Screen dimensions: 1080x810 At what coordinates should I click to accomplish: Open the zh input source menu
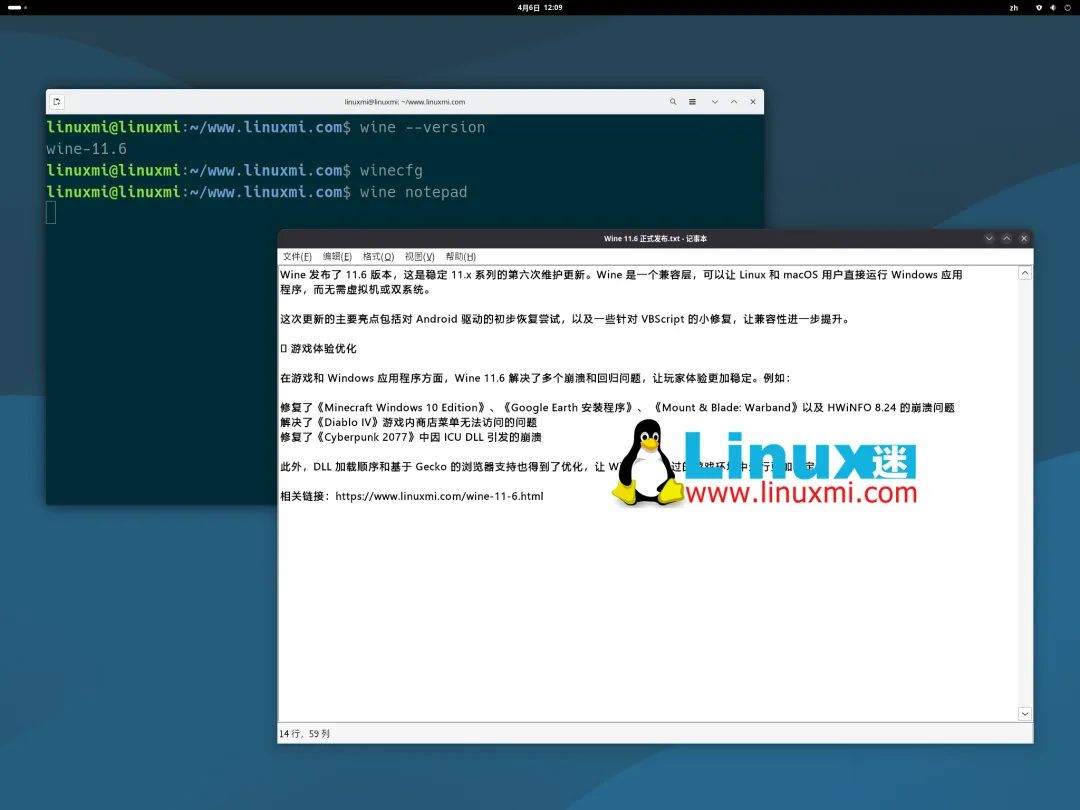point(1014,8)
